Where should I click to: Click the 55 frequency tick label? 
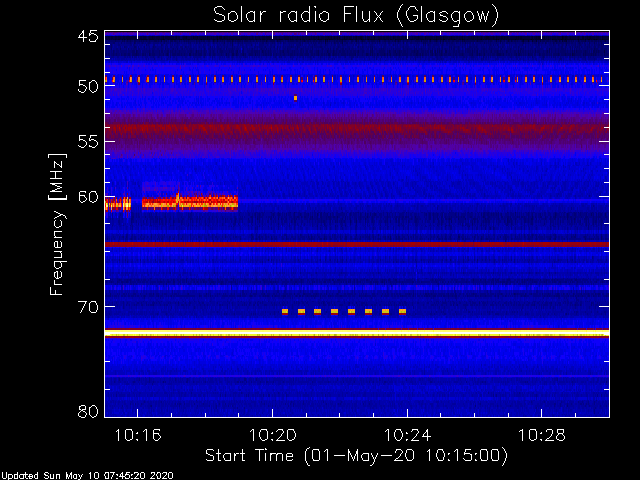click(88, 142)
